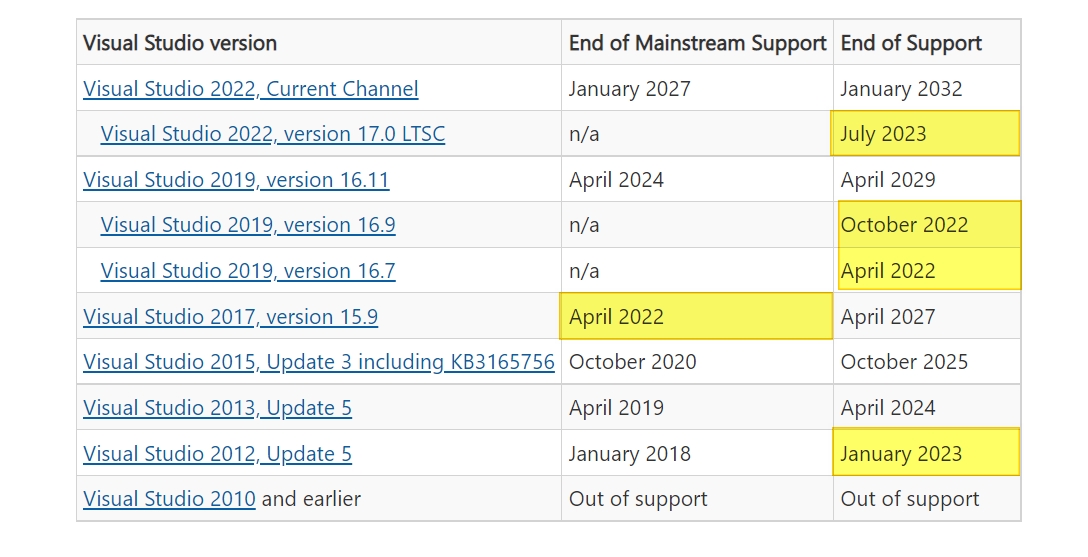Viewport: 1088px width, 557px height.
Task: Click Visual Studio 2019, version 16.7 link
Action: pos(248,271)
